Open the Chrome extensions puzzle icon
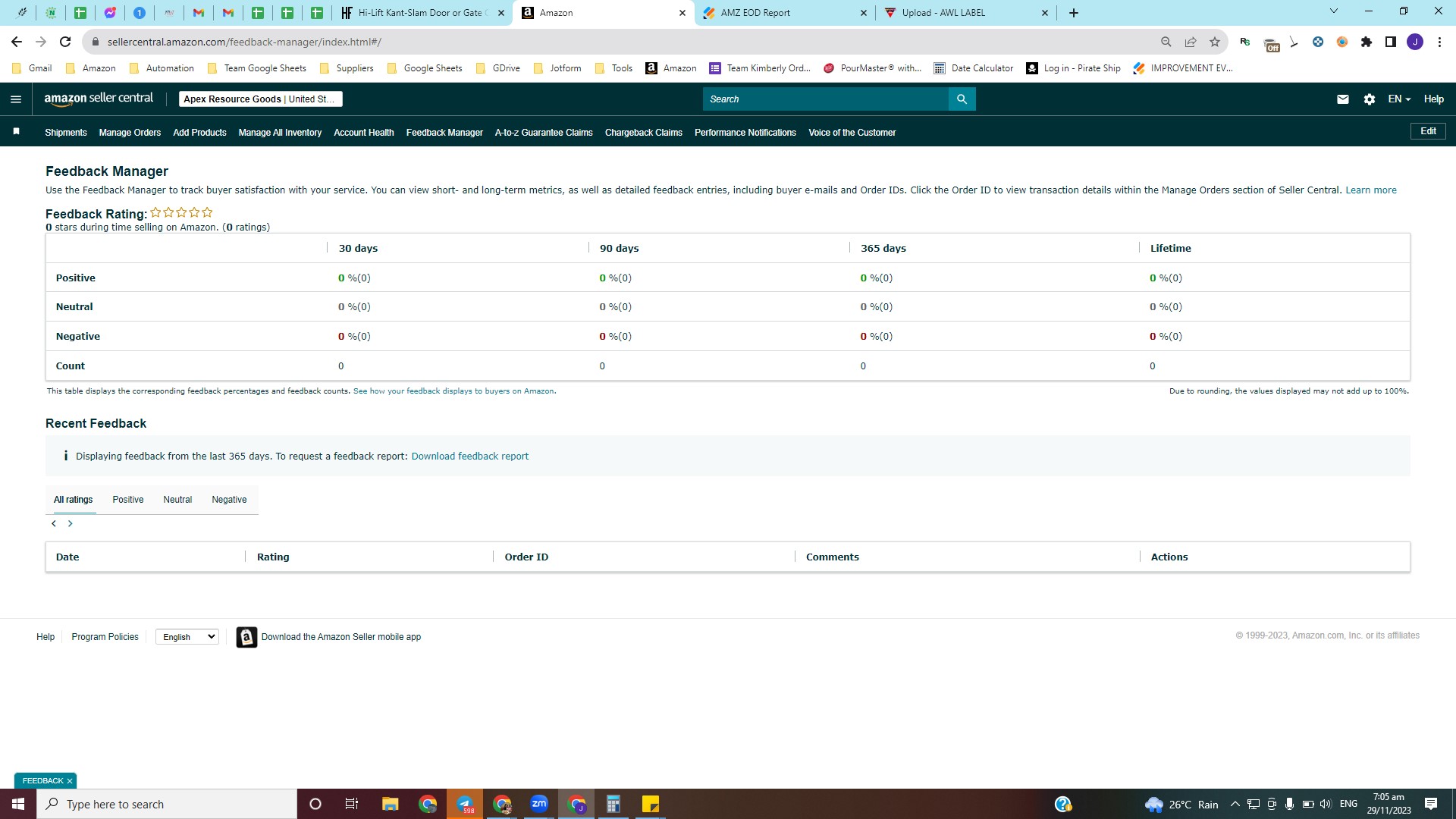The height and width of the screenshot is (819, 1456). pos(1367,42)
